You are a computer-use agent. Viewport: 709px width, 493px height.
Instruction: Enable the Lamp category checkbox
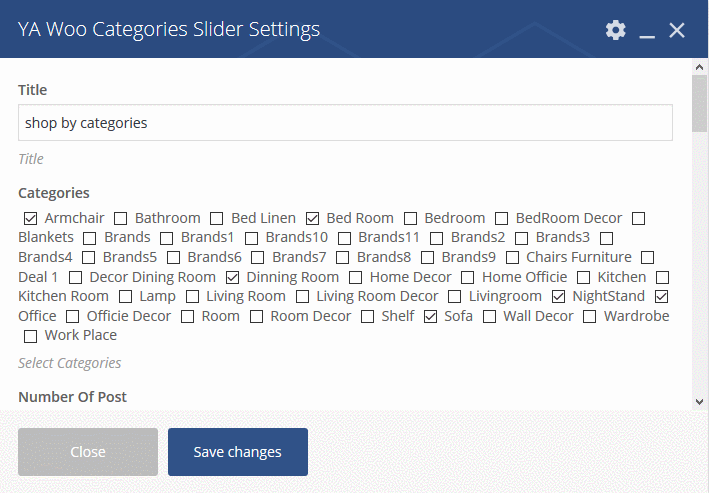125,297
